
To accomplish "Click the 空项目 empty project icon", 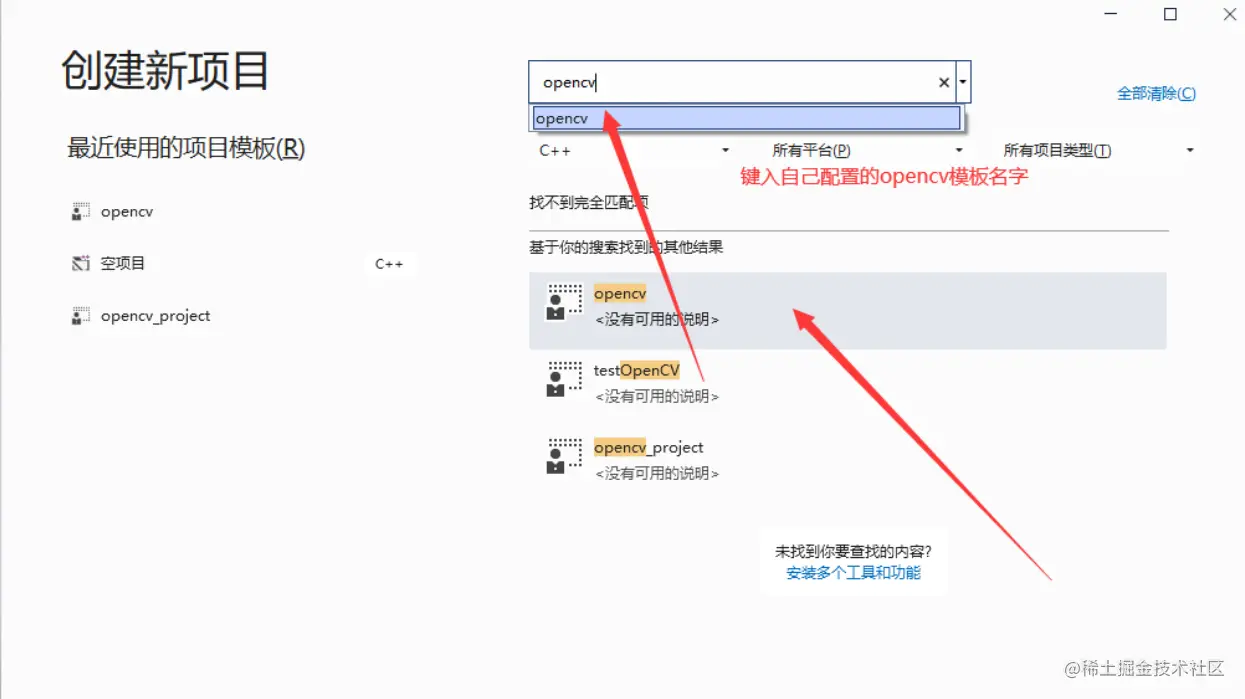I will 81,264.
